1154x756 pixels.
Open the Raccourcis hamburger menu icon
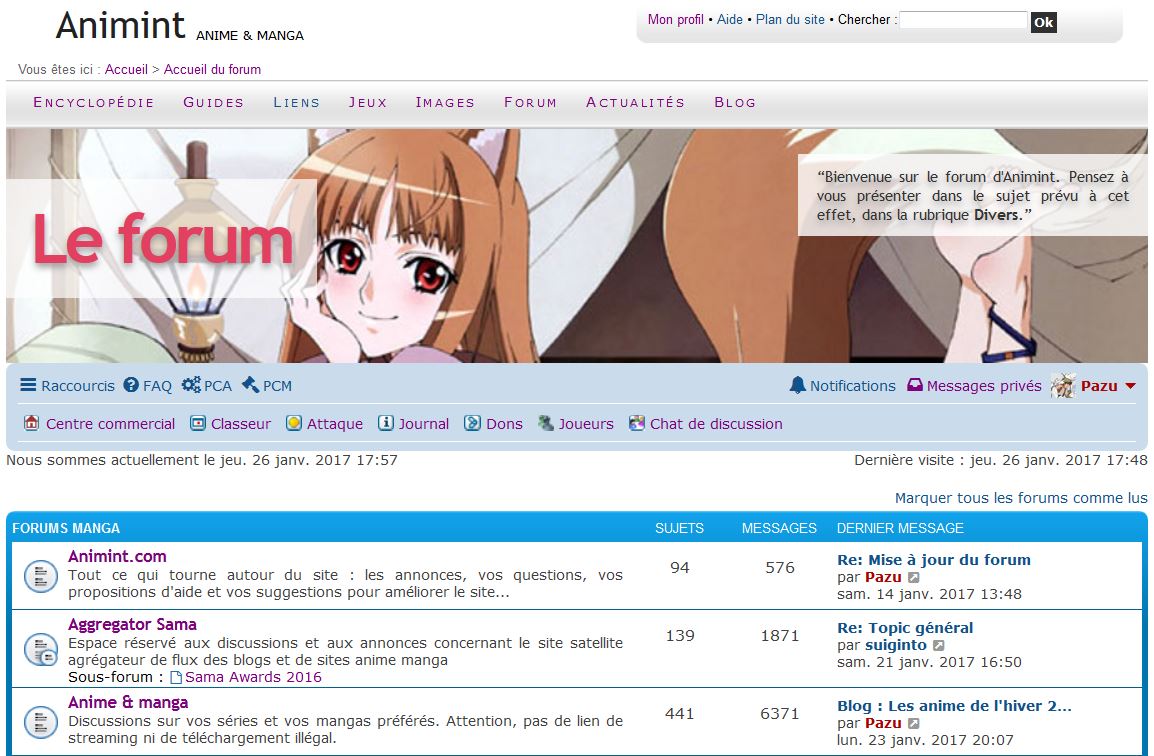click(x=28, y=385)
